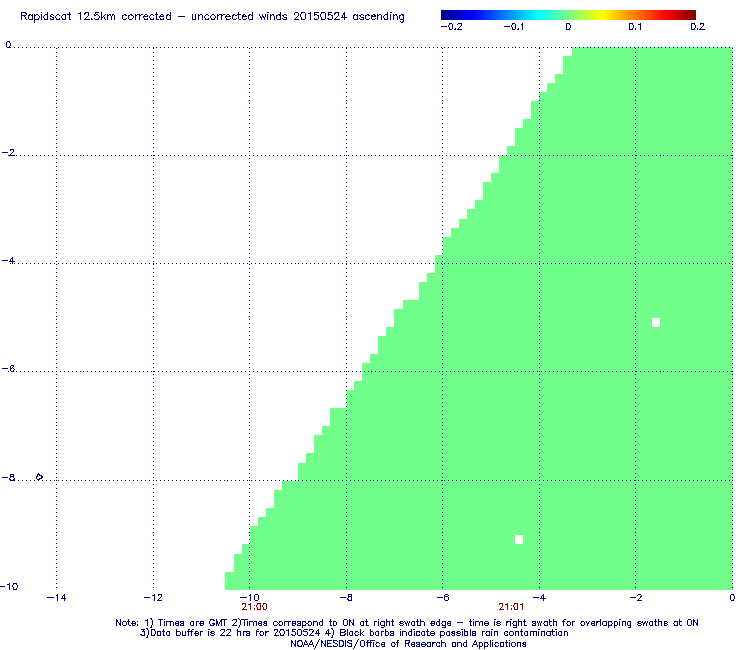The image size is (740, 650).
Task: Click the -0.1 color scale label
Action: tap(513, 27)
